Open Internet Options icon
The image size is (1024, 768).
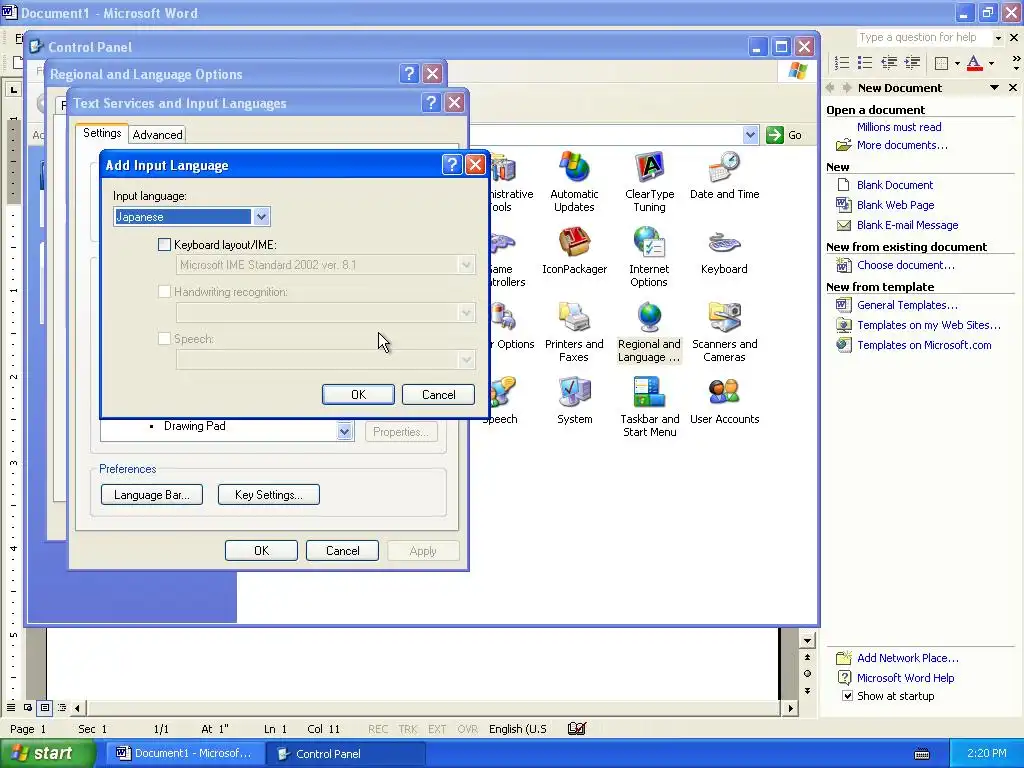coord(649,257)
